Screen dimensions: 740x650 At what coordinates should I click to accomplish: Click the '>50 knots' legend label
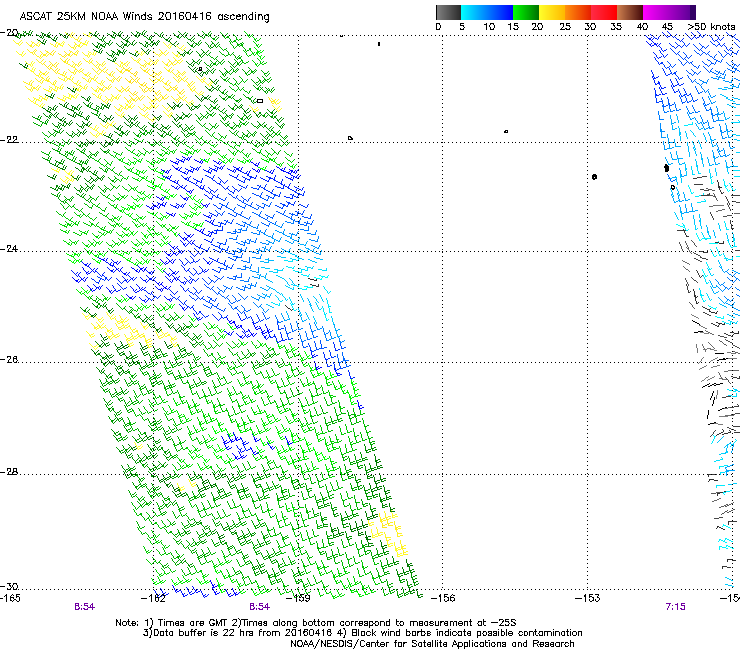click(711, 27)
